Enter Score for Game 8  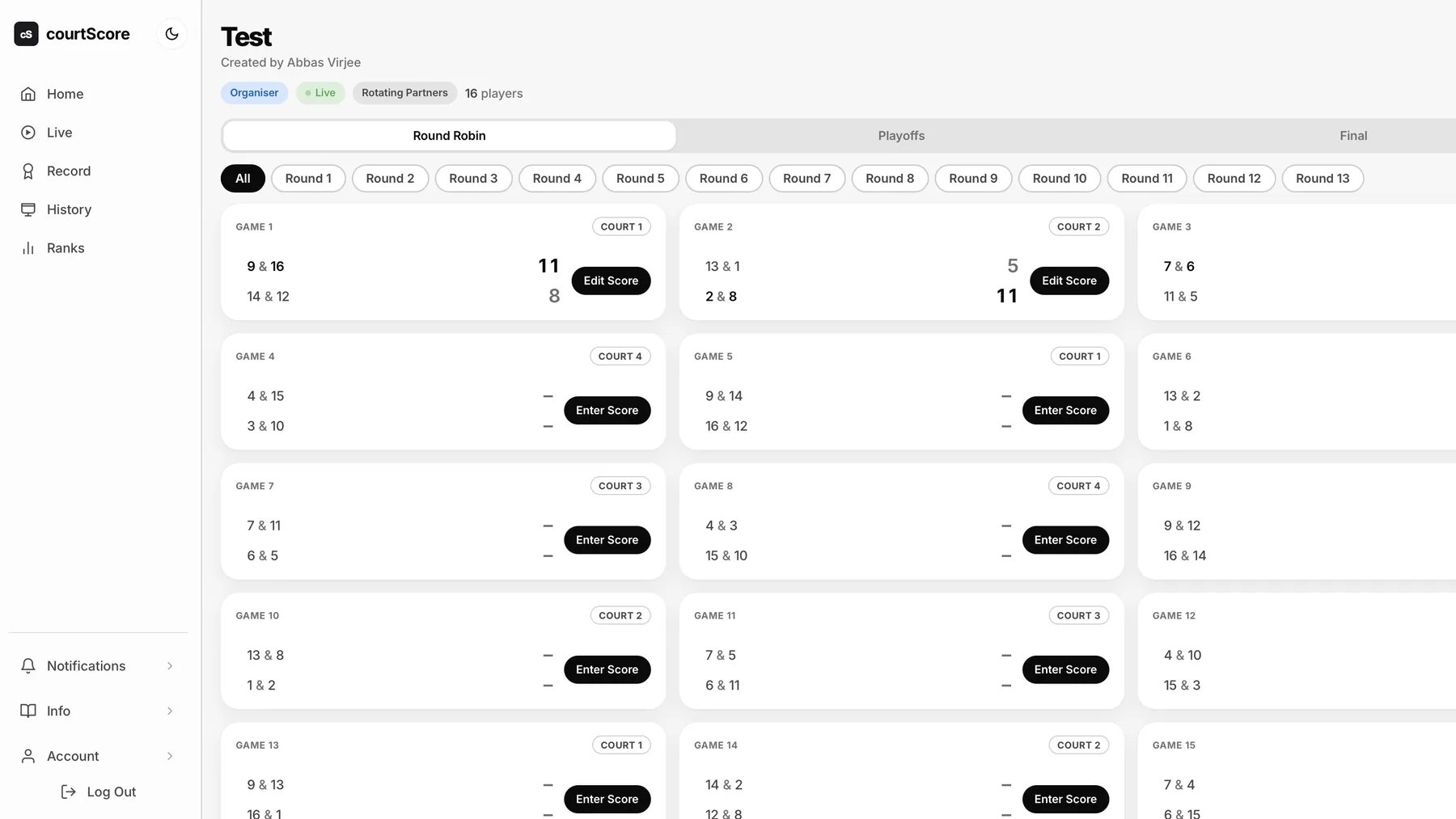pyautogui.click(x=1065, y=540)
